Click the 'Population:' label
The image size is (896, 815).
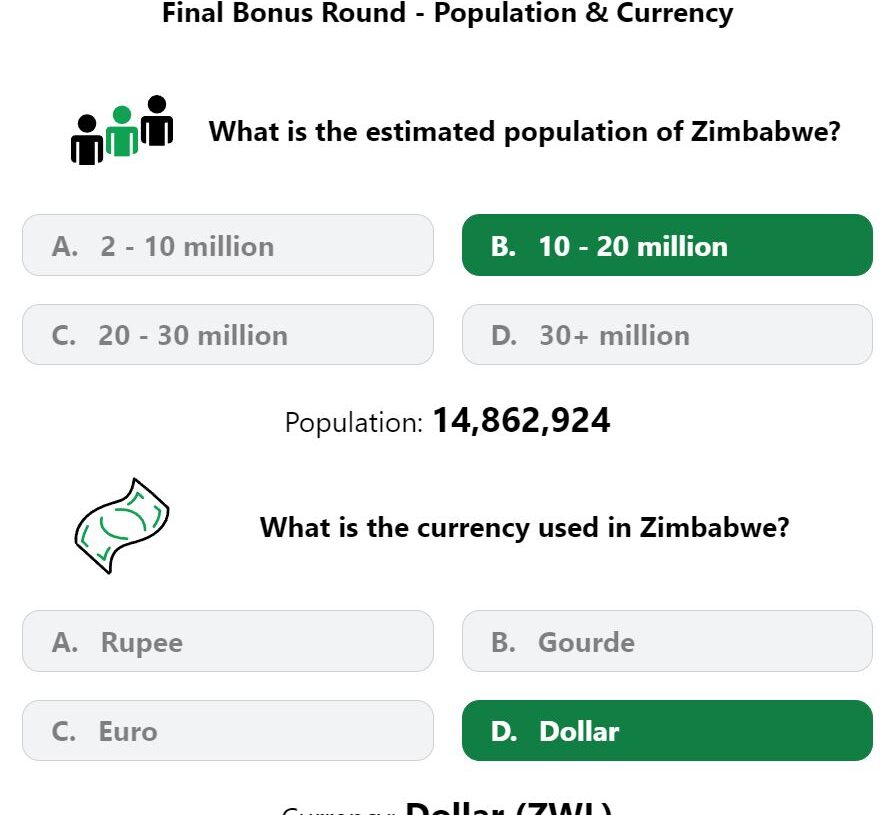click(354, 423)
